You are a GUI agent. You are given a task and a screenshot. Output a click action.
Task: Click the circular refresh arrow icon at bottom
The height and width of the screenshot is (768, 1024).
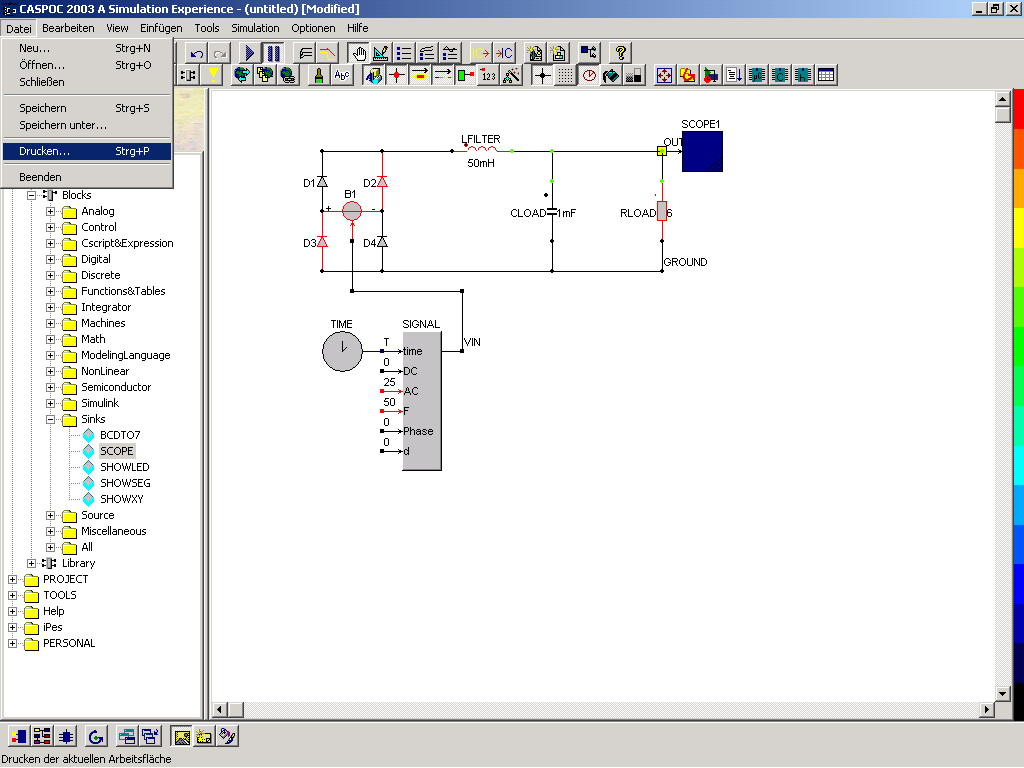pyautogui.click(x=96, y=737)
